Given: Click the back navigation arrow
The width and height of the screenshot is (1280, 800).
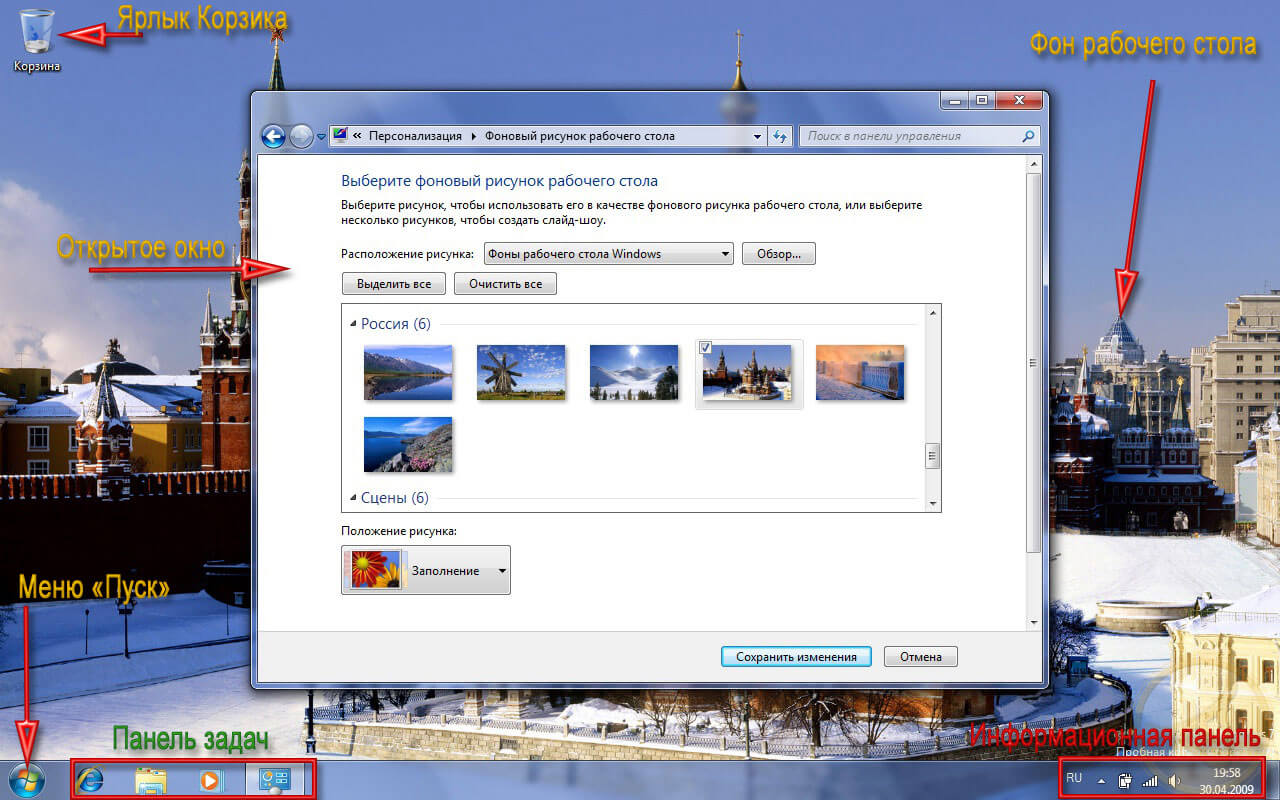Looking at the screenshot, I should (273, 136).
